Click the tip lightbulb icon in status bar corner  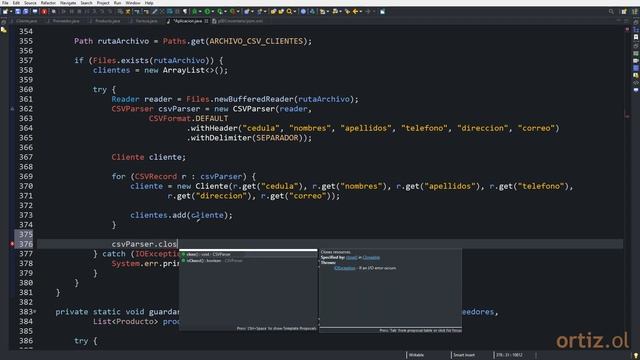click(636, 356)
